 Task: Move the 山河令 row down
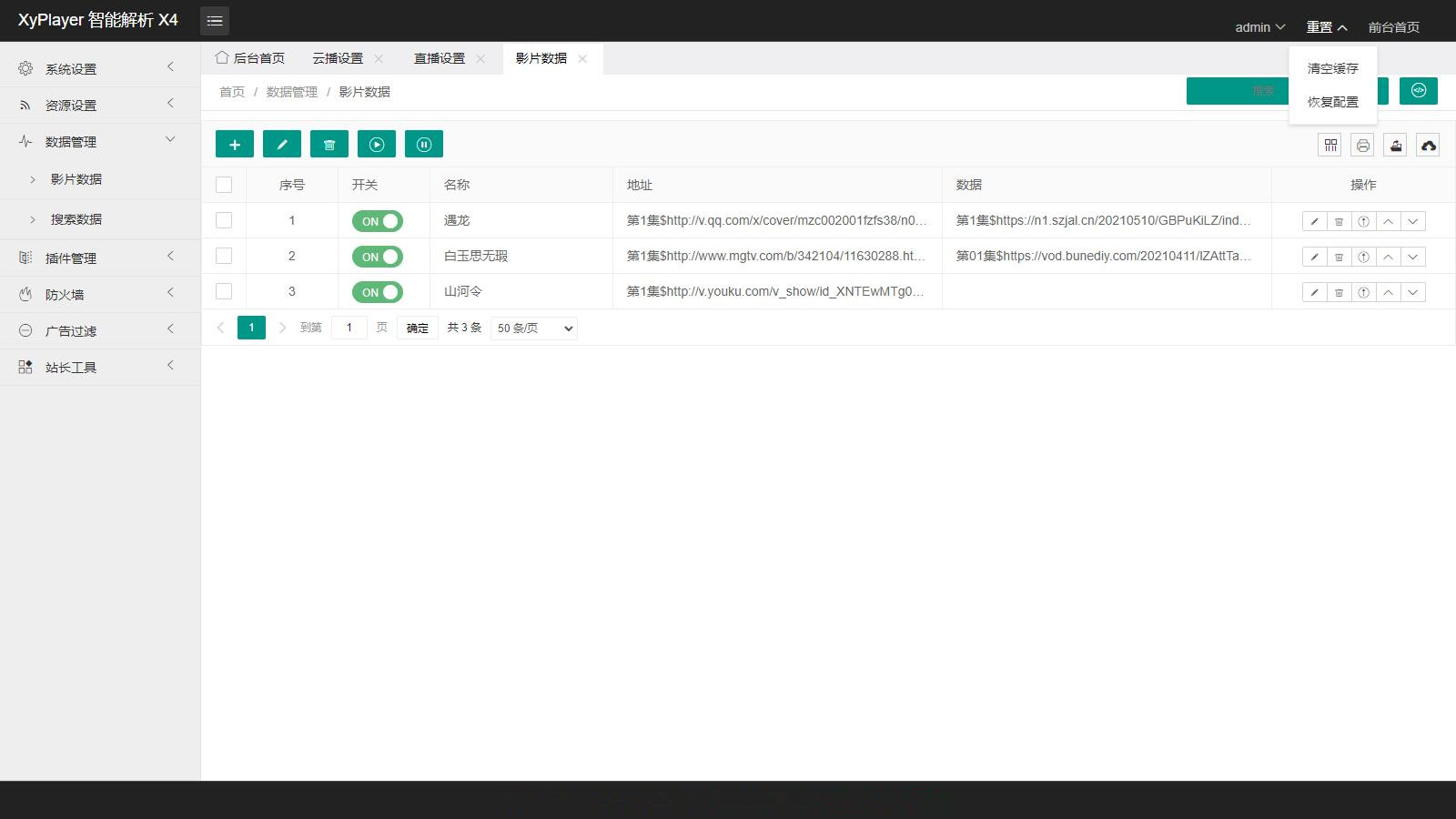[1413, 292]
